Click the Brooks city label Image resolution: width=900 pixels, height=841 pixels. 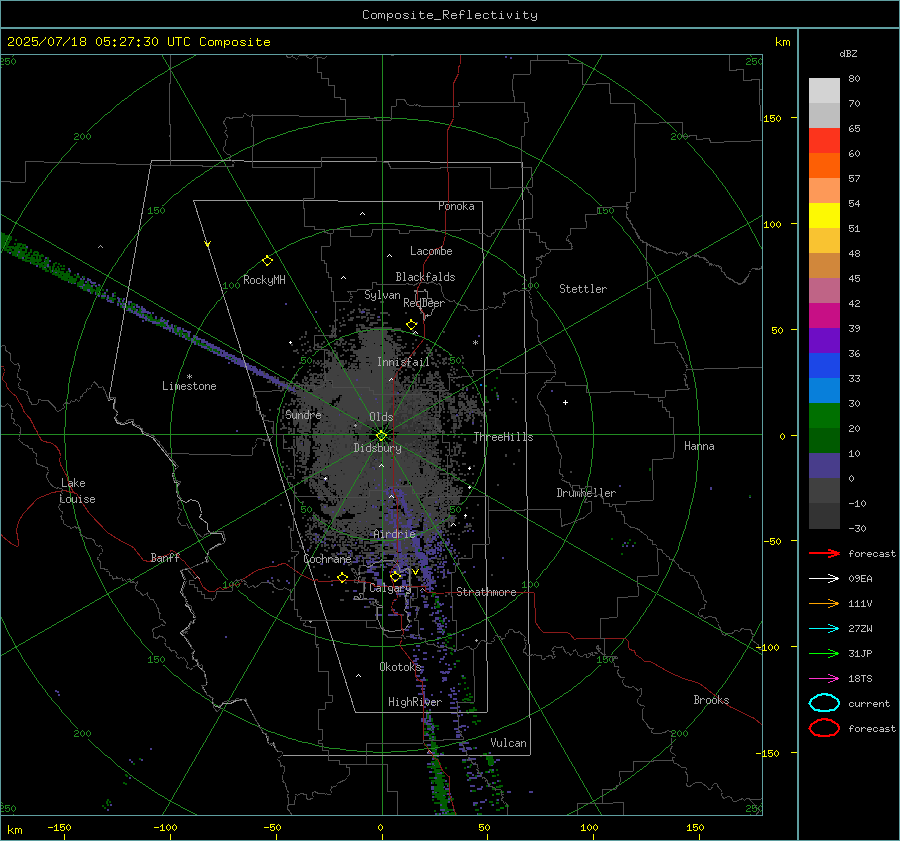pyautogui.click(x=711, y=700)
